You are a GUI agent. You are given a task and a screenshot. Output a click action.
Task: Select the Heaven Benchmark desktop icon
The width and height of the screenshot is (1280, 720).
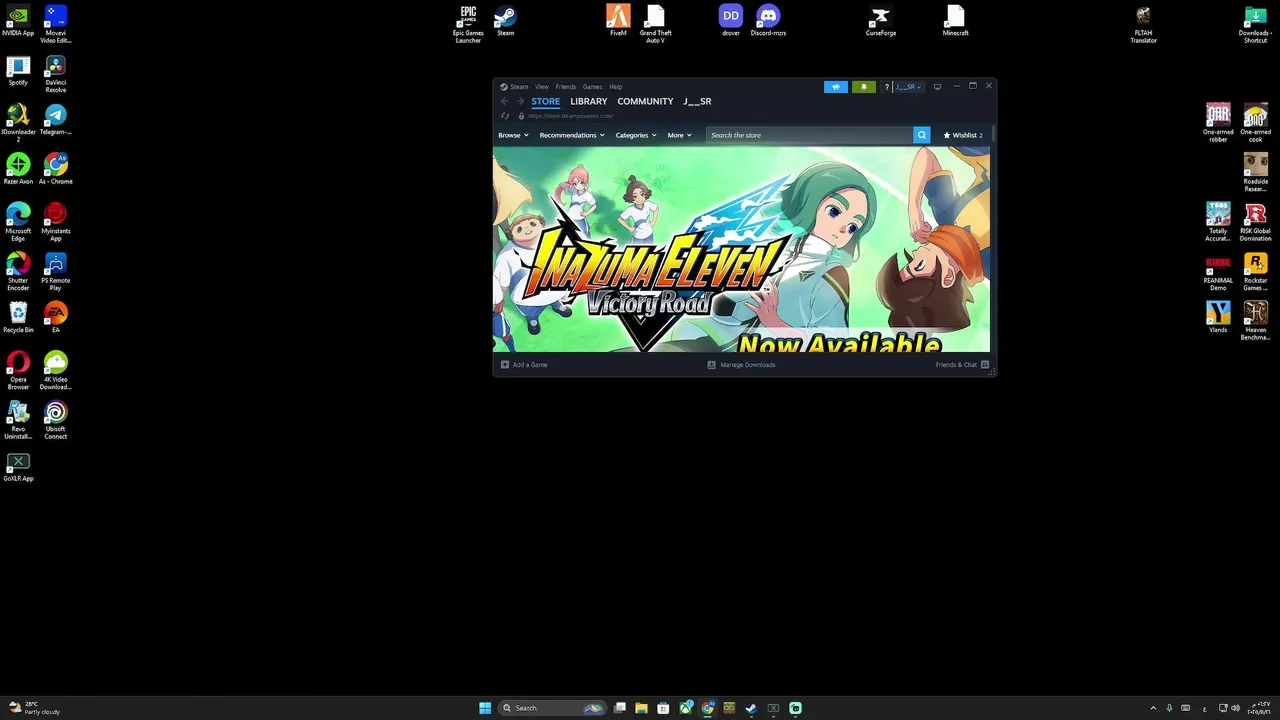coord(1255,321)
